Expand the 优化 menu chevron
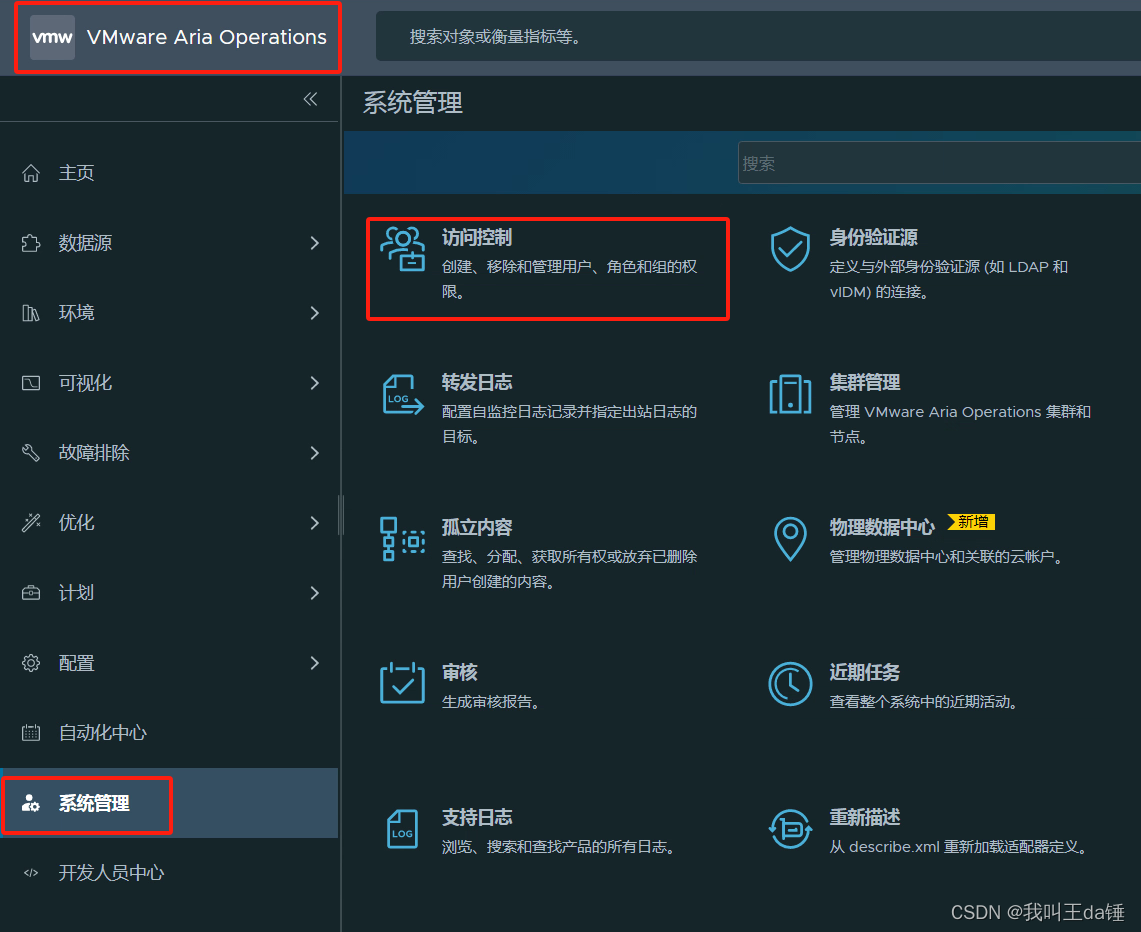This screenshot has height=932, width=1141. [x=314, y=522]
